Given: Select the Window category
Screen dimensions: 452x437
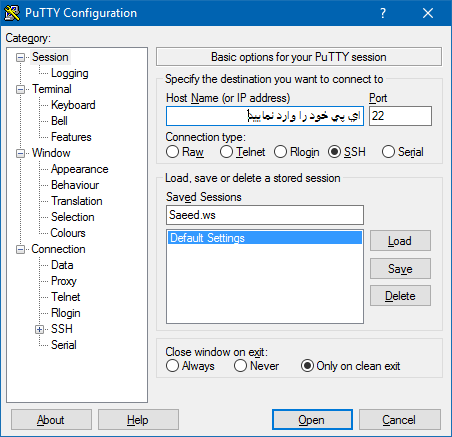Looking at the screenshot, I should click(51, 153).
